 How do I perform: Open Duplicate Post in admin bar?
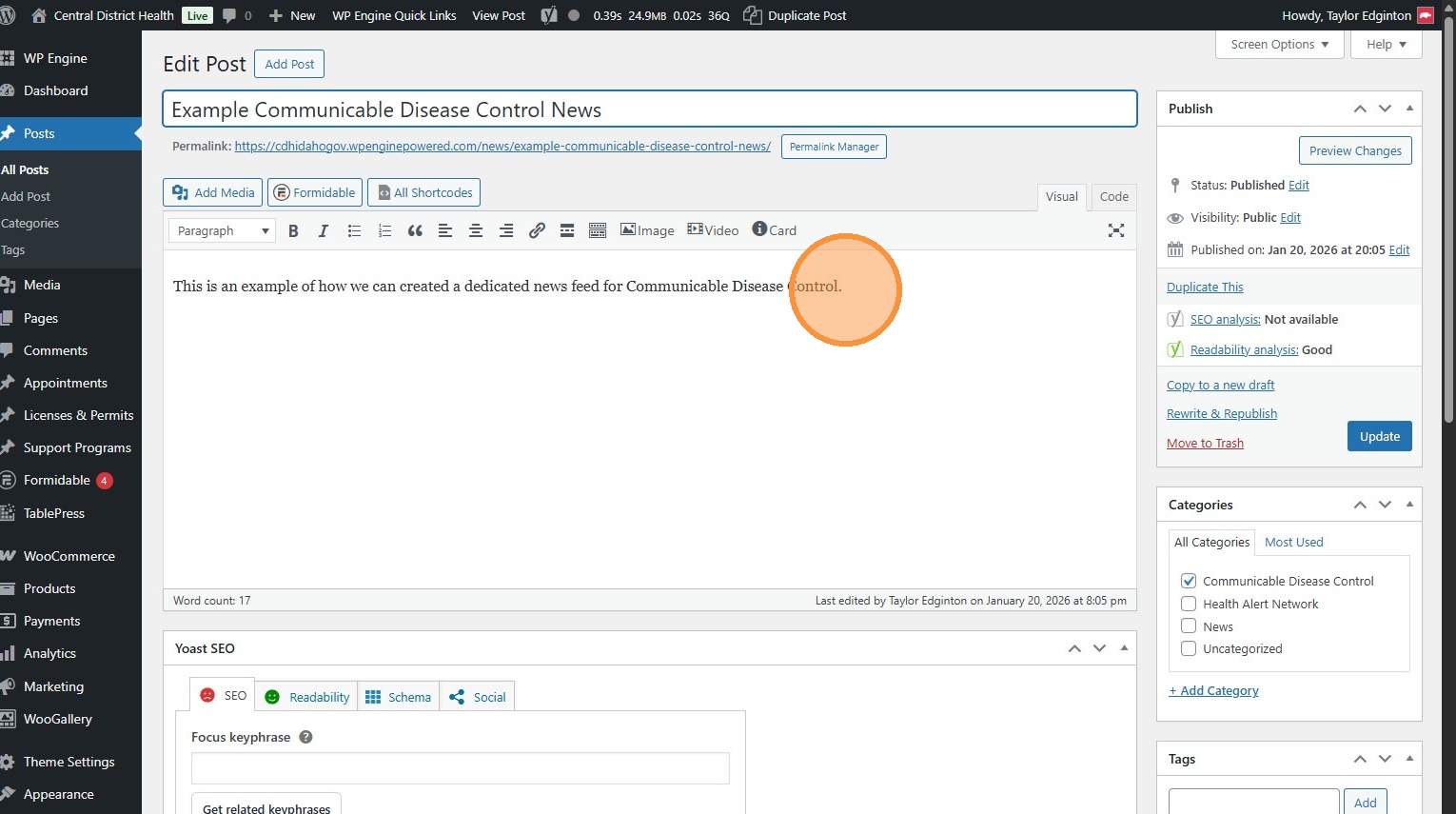click(795, 15)
